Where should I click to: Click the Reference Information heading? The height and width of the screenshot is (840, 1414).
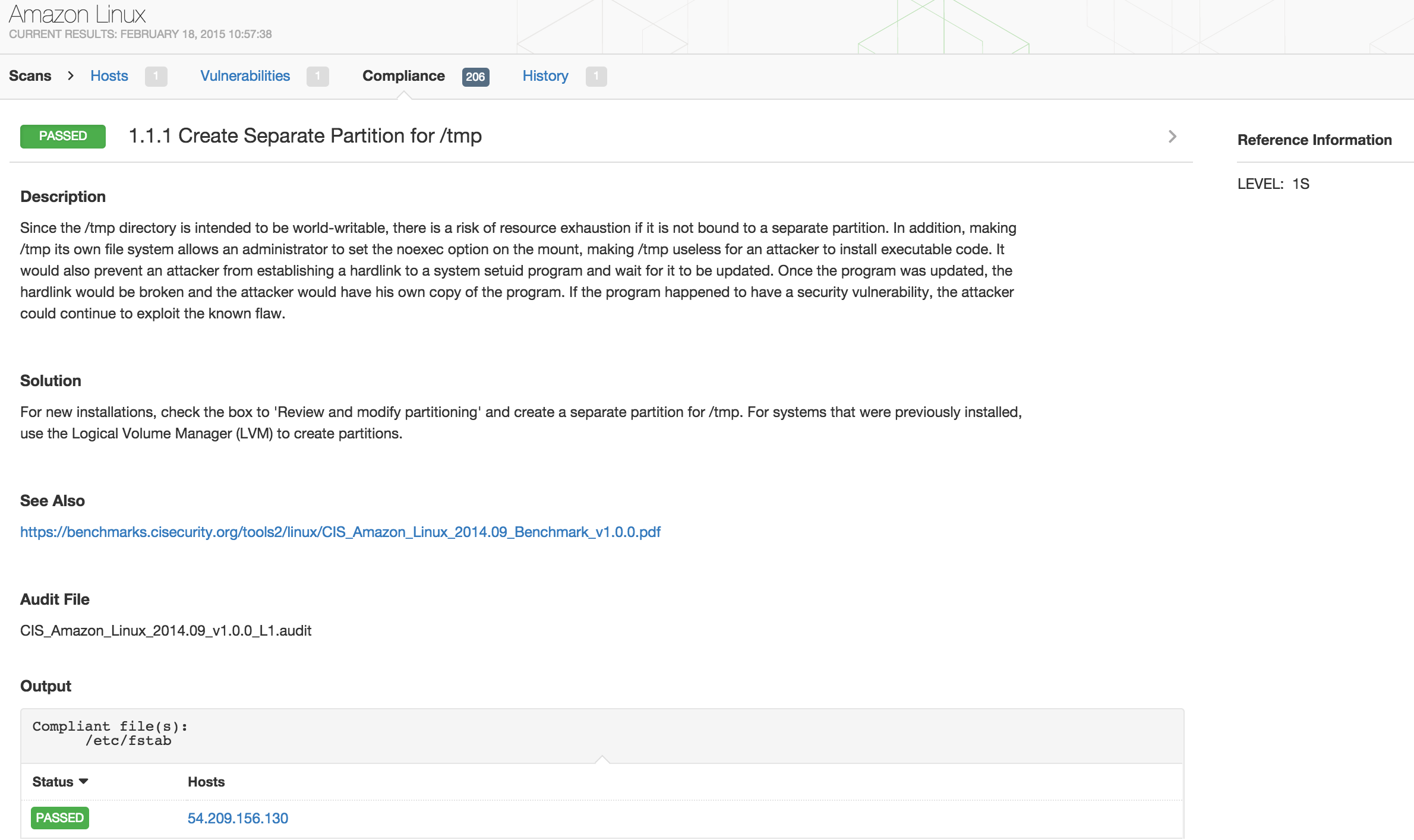point(1314,140)
